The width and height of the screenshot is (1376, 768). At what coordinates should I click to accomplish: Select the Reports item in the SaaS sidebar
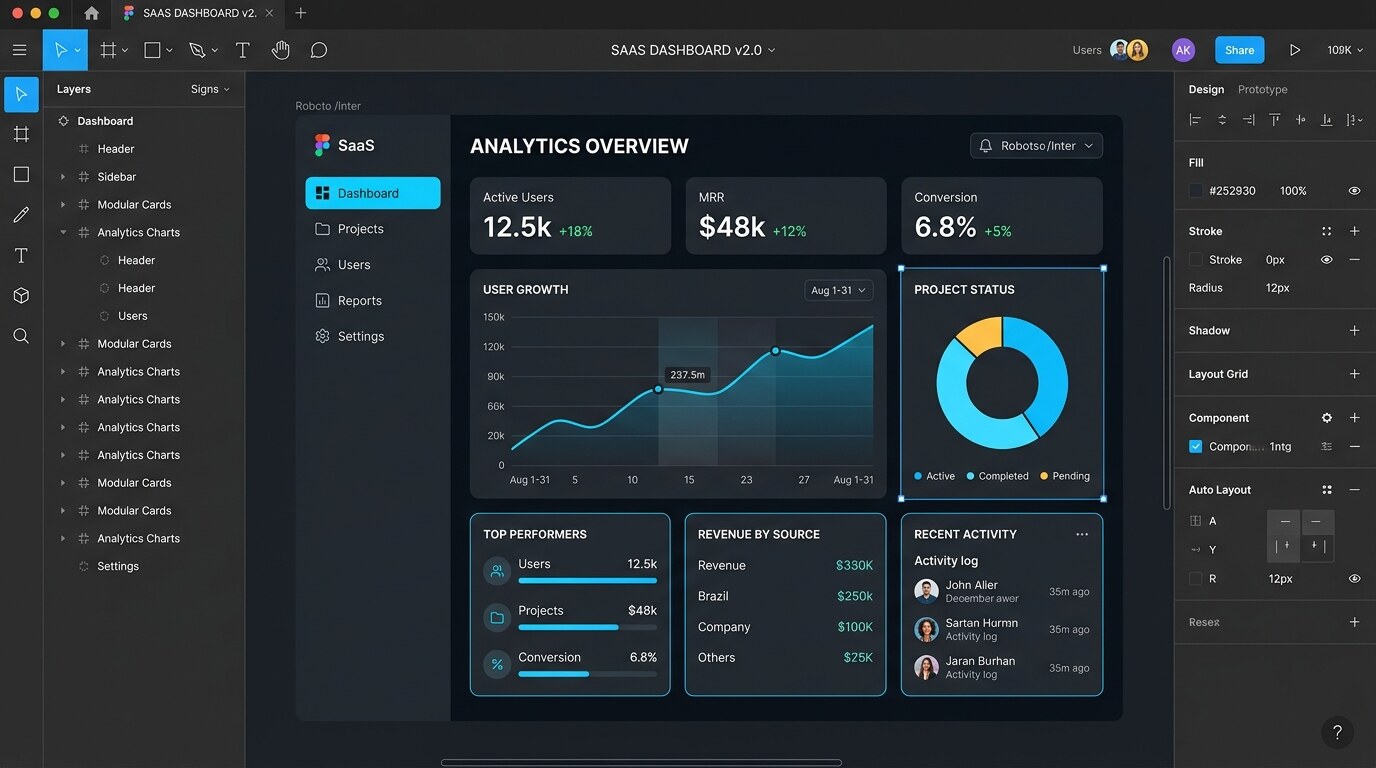(348, 300)
